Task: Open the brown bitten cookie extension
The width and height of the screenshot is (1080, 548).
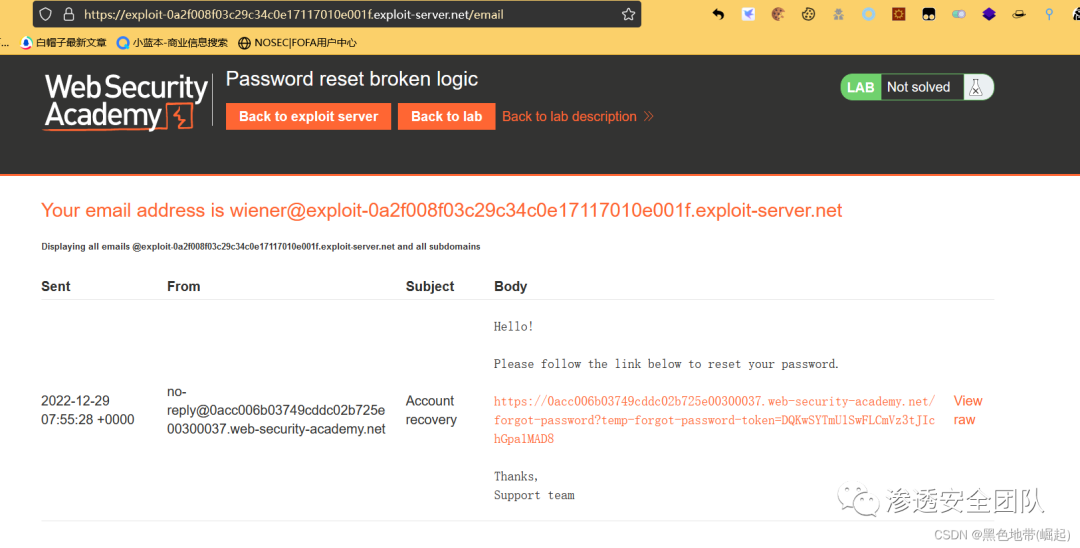Action: (778, 14)
